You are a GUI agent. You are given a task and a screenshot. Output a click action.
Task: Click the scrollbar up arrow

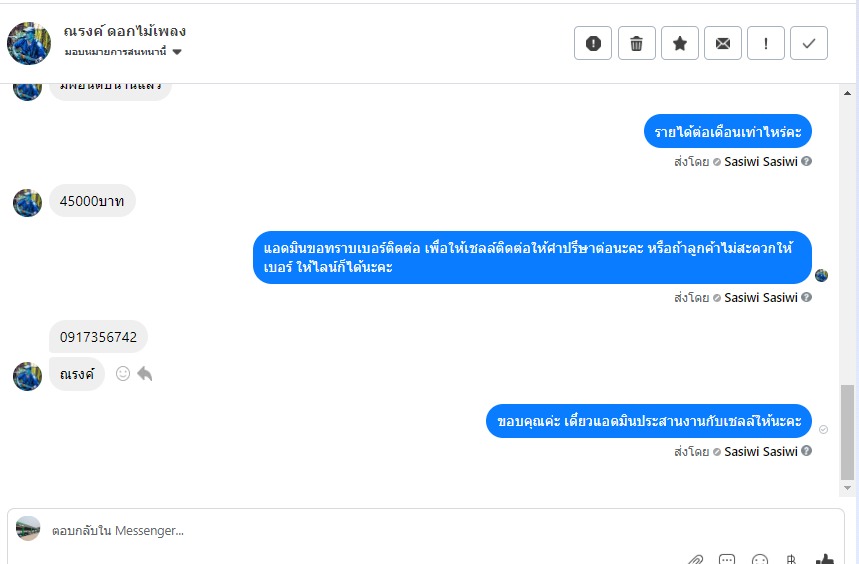[847, 93]
